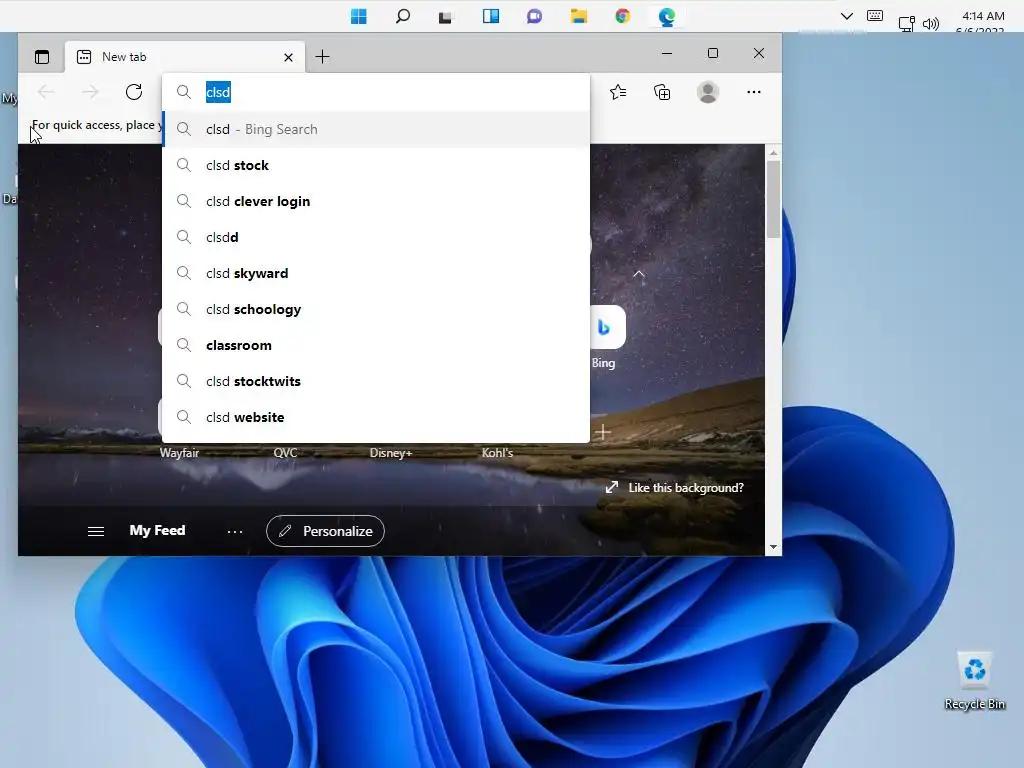
Task: Close the New tab tab
Action: point(288,57)
